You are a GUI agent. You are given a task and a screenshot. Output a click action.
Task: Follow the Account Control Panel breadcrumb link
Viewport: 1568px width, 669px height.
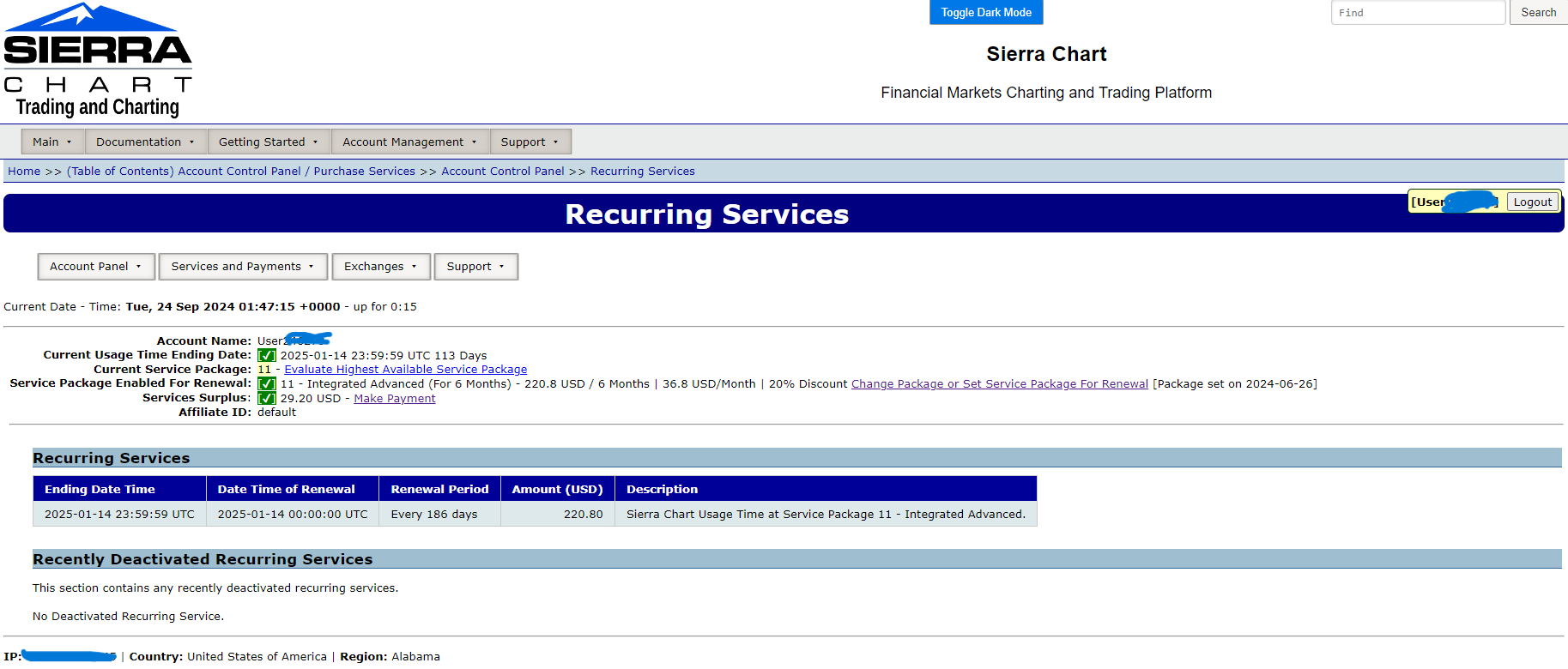pos(503,172)
